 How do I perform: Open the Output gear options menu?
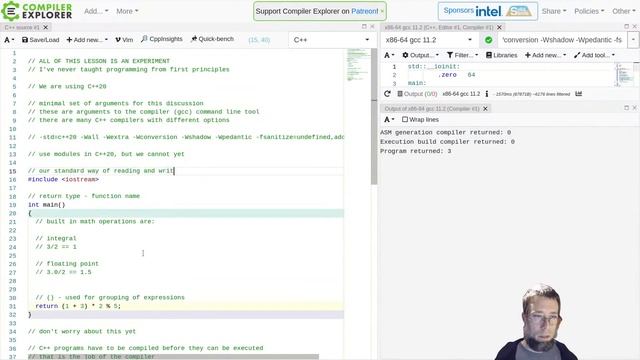pyautogui.click(x=420, y=55)
